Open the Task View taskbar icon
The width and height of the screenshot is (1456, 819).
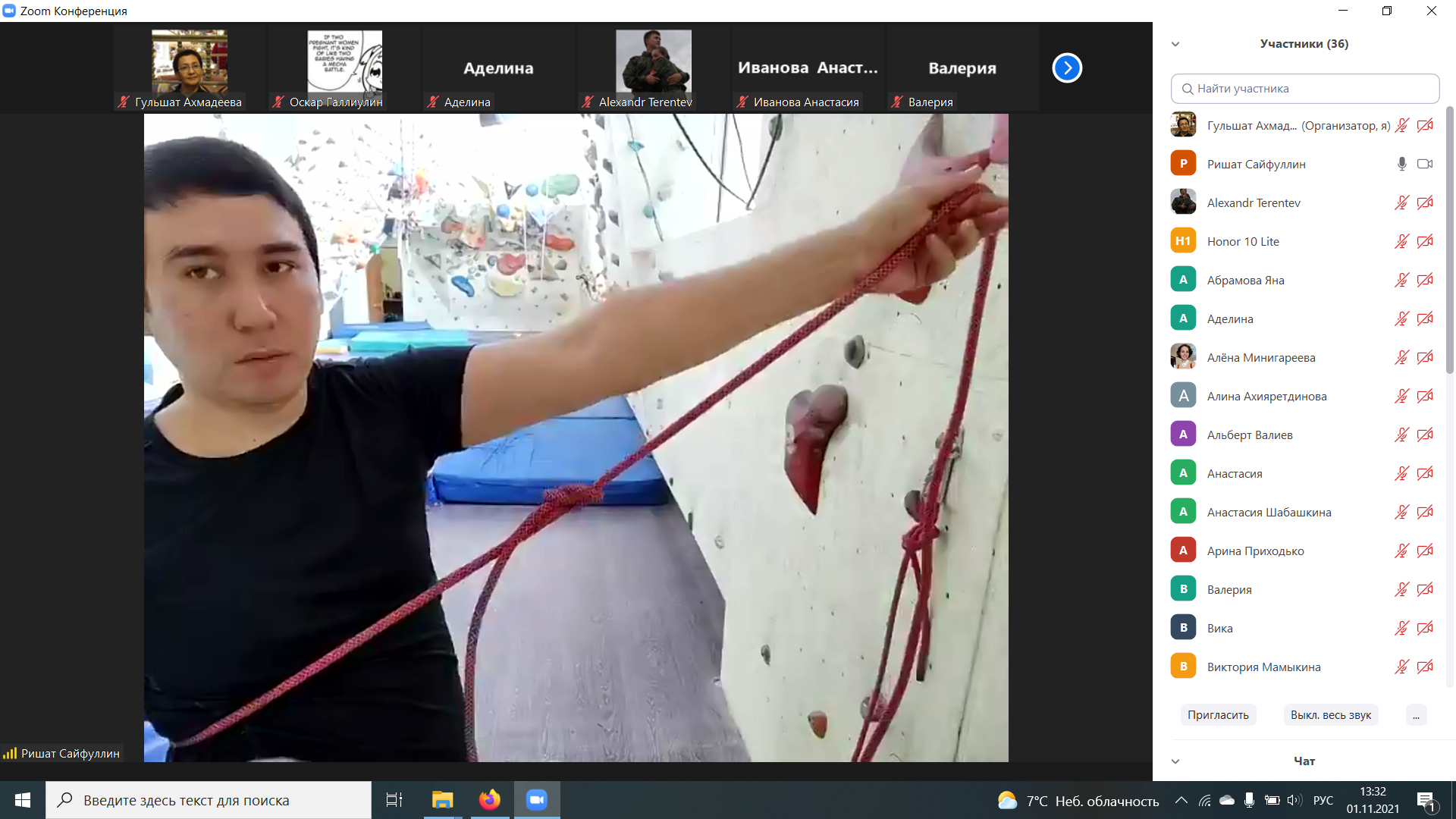(x=394, y=800)
